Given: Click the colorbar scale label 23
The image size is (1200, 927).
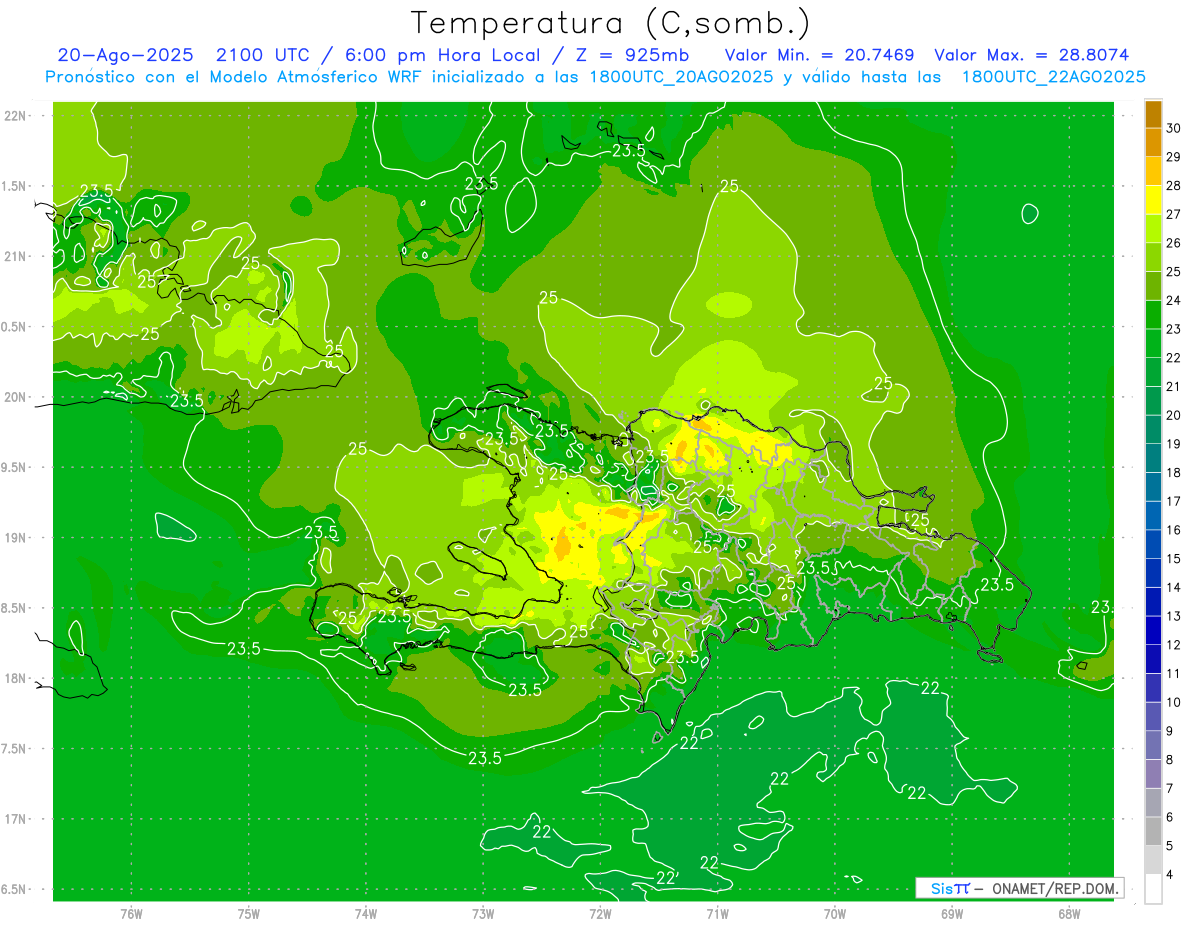Looking at the screenshot, I should pyautogui.click(x=1174, y=329).
